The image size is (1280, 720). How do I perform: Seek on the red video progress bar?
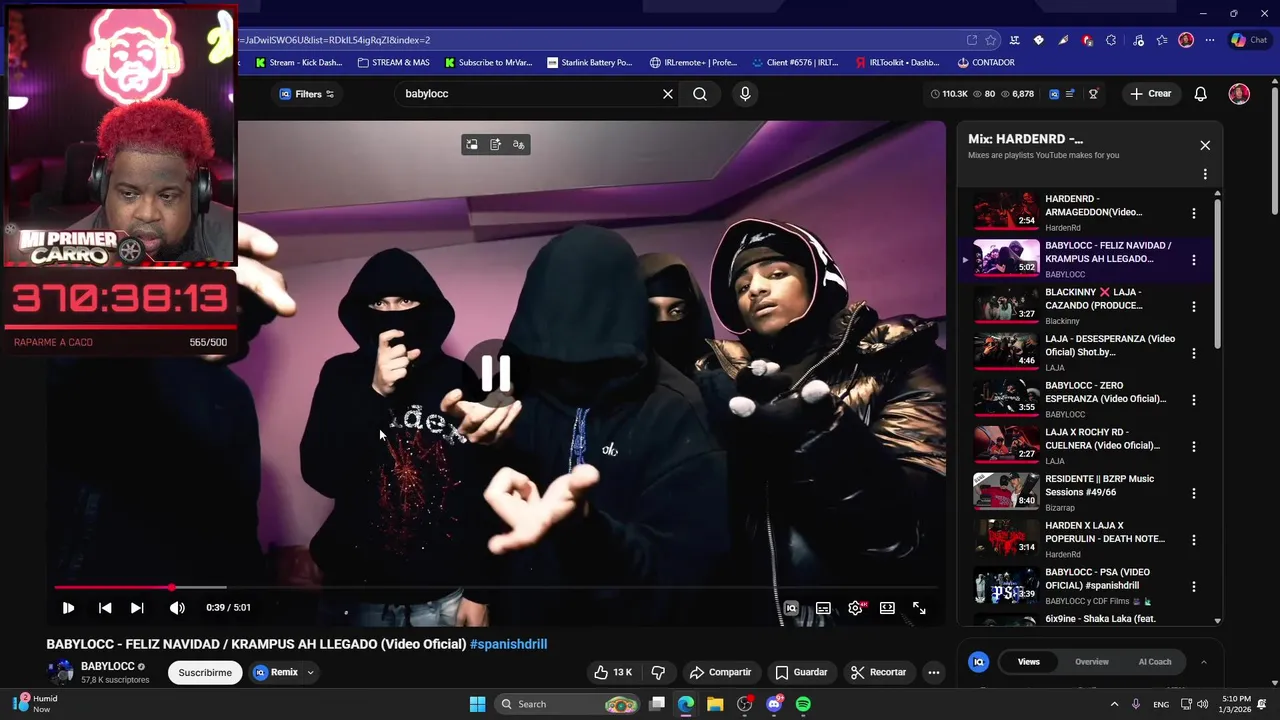pos(496,587)
